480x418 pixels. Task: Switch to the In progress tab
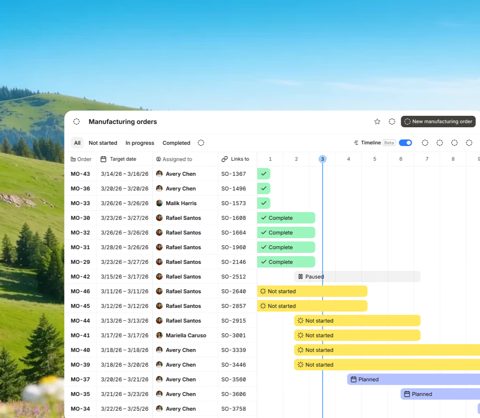[140, 143]
